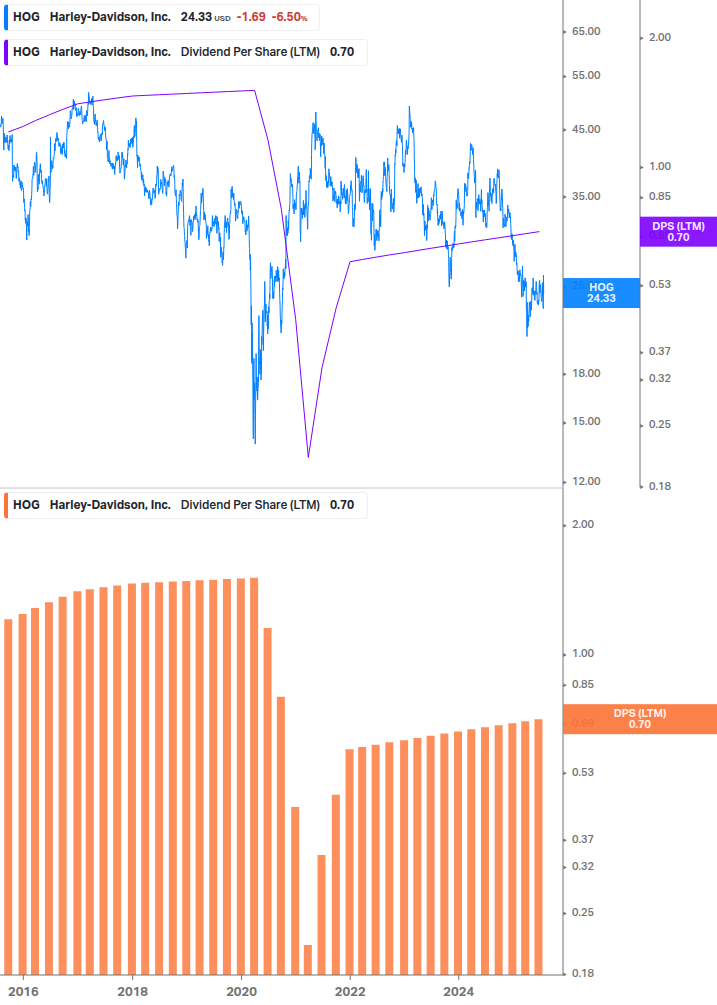Click 0.85 on the lower pane's axis
Screen dimensions: 717x1005
click(x=583, y=685)
